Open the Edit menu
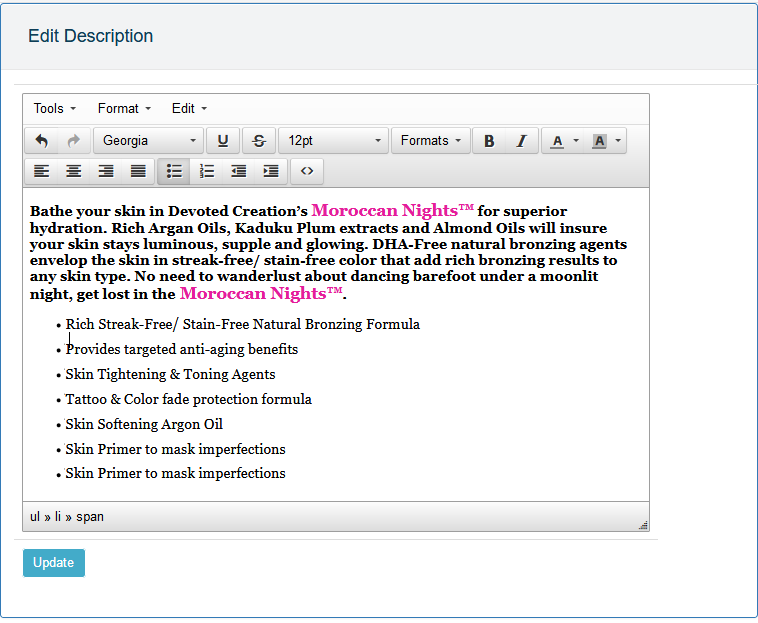This screenshot has width=758, height=623. pos(190,108)
